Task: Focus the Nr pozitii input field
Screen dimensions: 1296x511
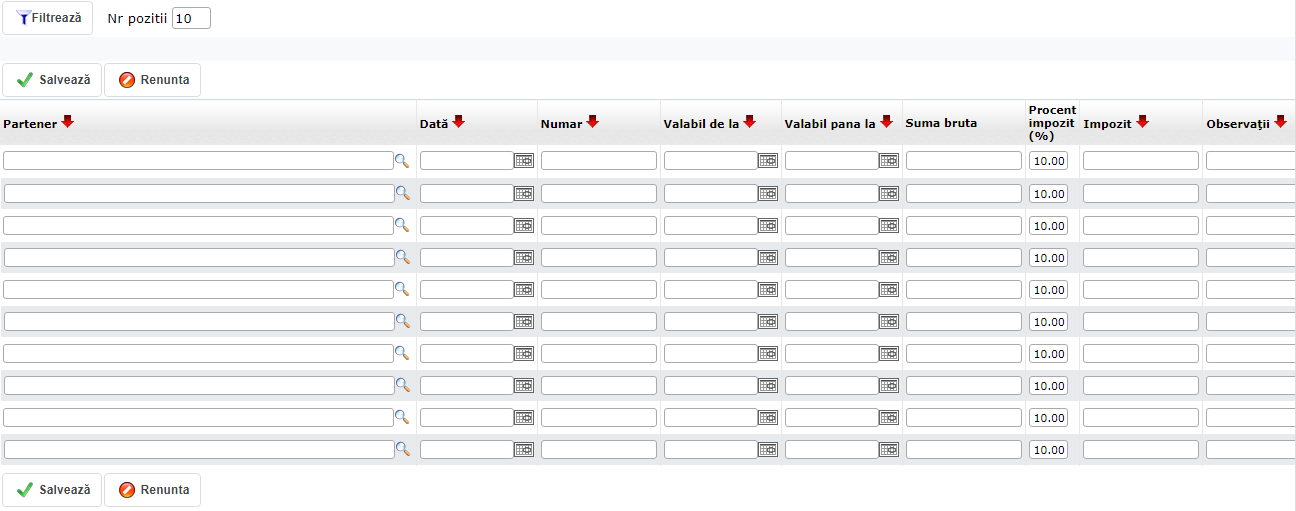Action: (191, 19)
